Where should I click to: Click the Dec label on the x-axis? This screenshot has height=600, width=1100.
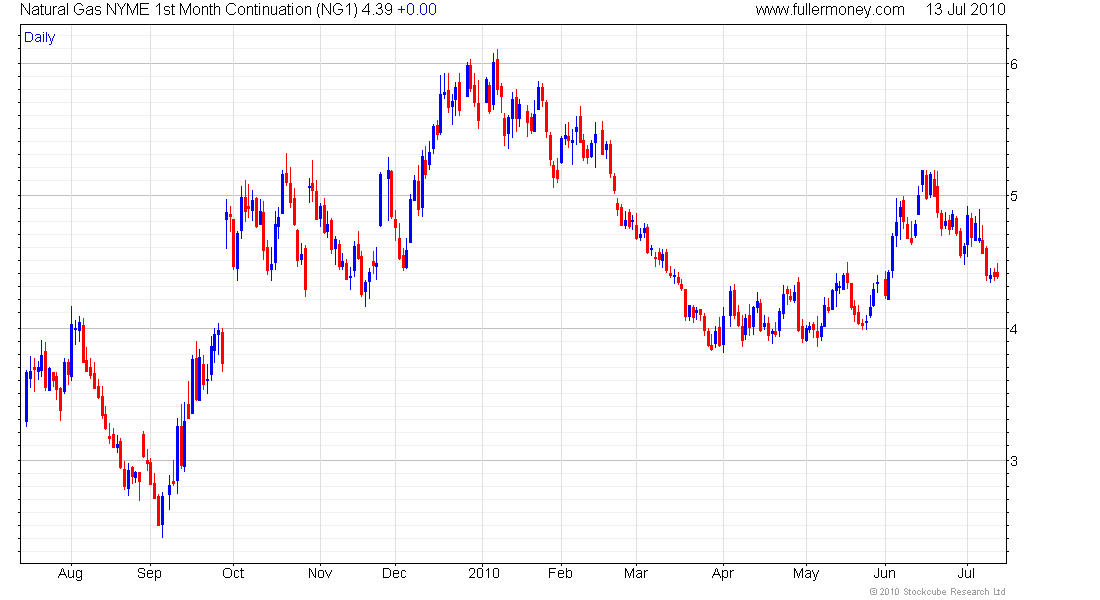[394, 573]
